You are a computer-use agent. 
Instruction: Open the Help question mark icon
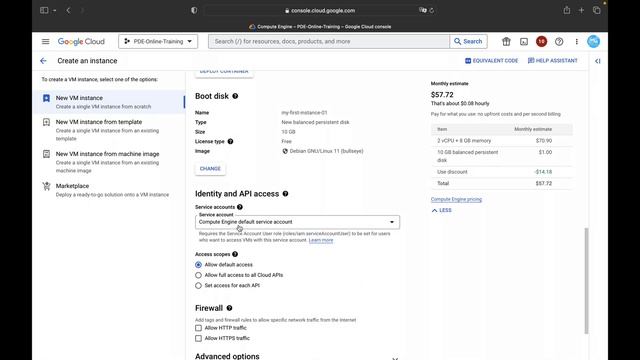point(559,41)
